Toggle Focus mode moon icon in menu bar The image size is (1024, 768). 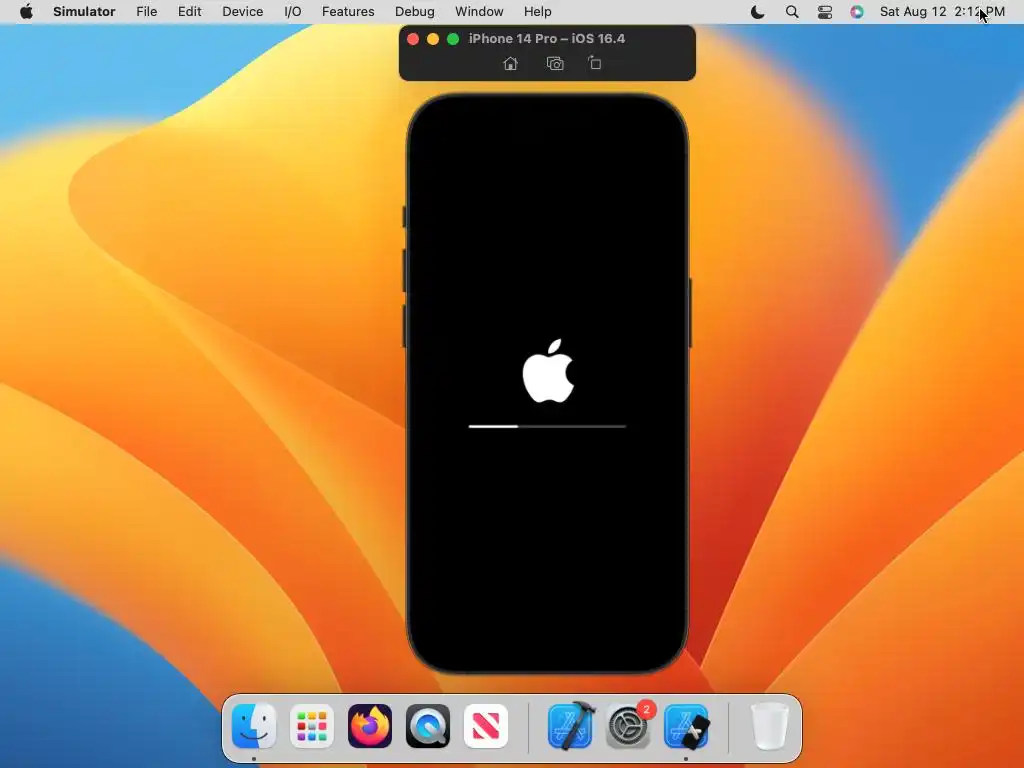[x=758, y=12]
